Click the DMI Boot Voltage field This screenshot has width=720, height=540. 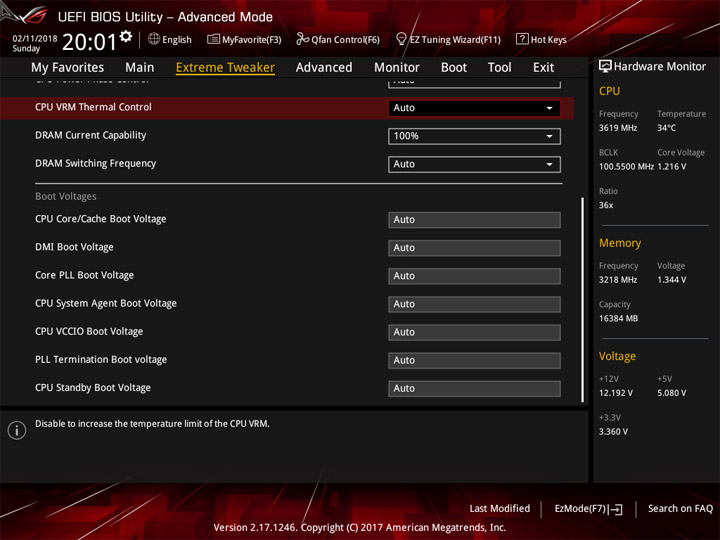[474, 248]
